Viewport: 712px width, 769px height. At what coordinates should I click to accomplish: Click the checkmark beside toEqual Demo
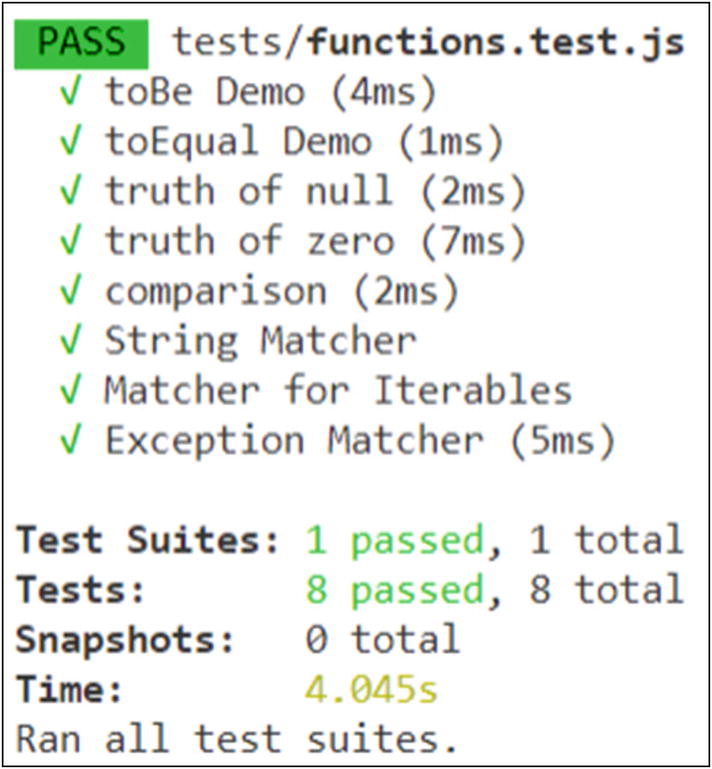[69, 142]
